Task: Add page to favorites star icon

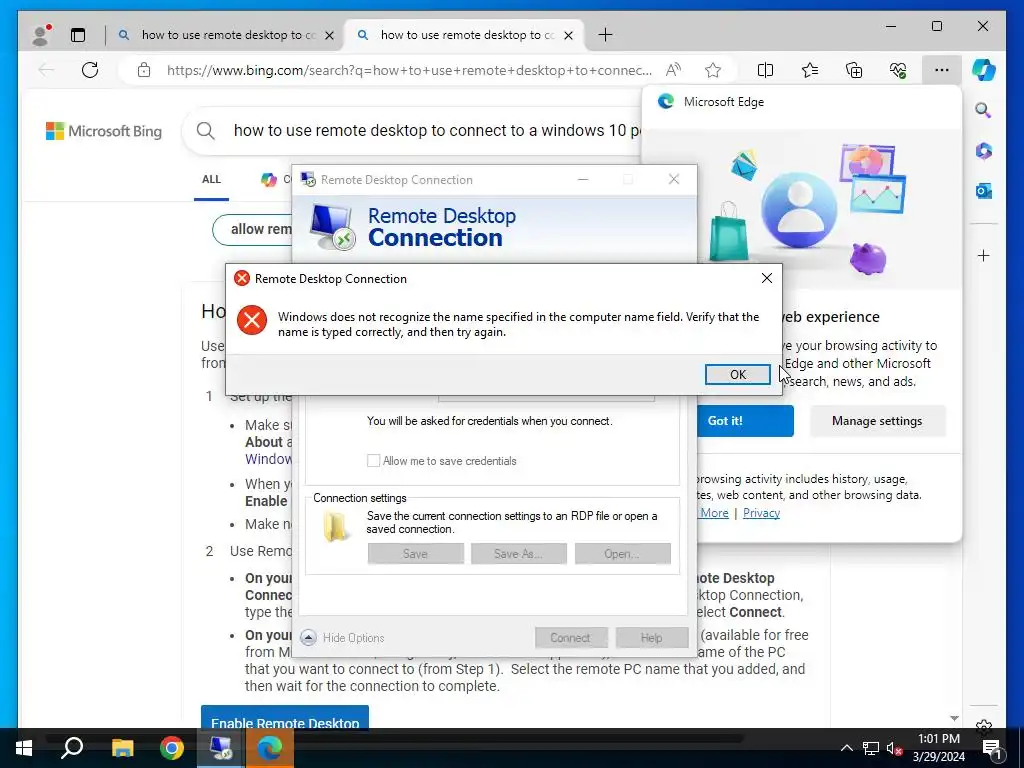Action: coord(712,70)
